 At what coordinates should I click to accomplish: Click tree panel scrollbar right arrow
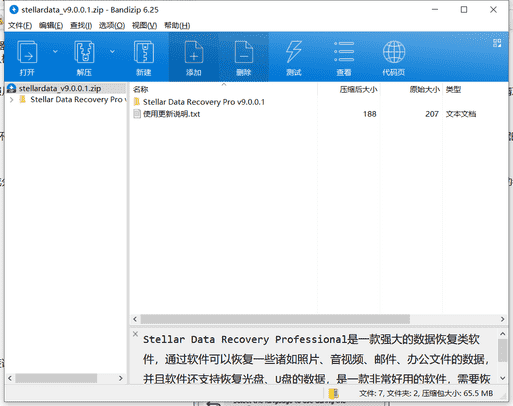pos(121,378)
